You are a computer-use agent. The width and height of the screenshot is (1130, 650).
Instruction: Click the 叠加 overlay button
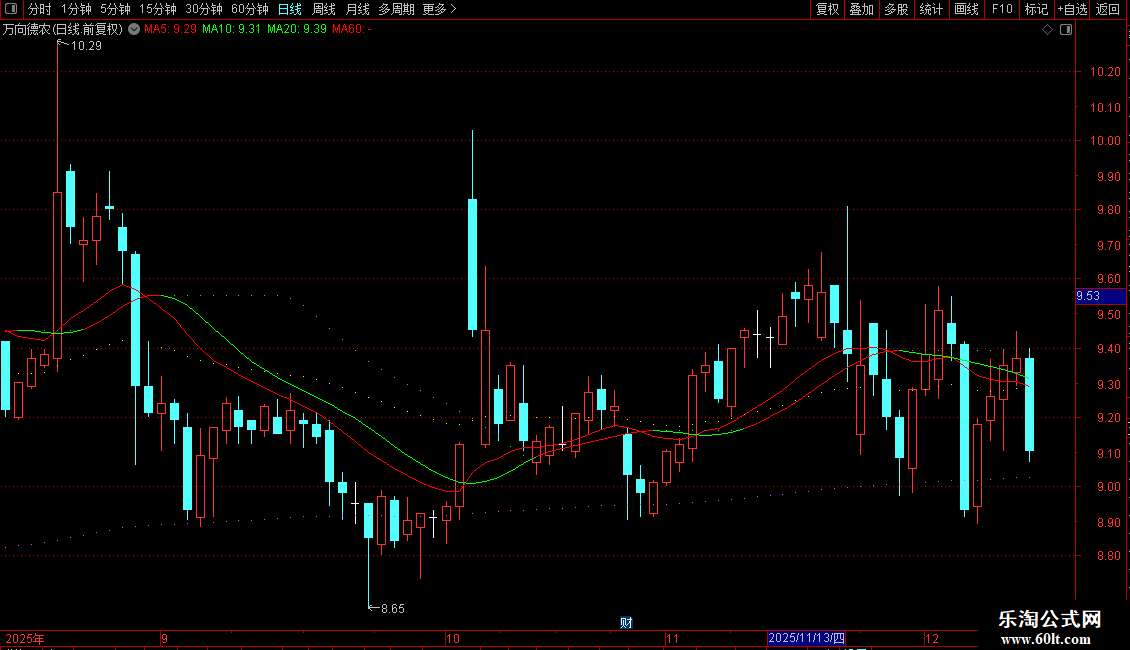[861, 9]
